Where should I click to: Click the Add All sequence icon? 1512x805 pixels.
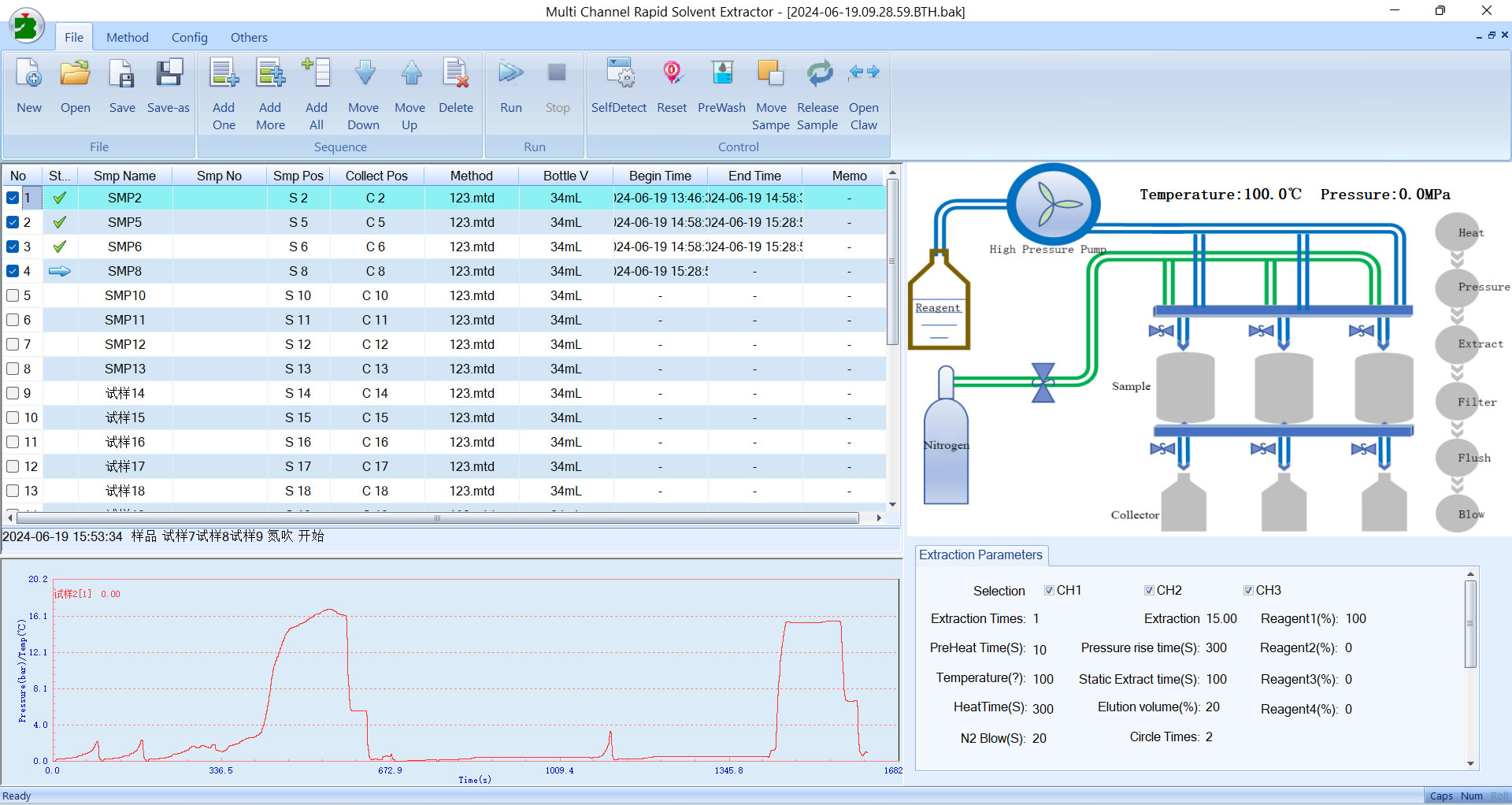tap(317, 73)
